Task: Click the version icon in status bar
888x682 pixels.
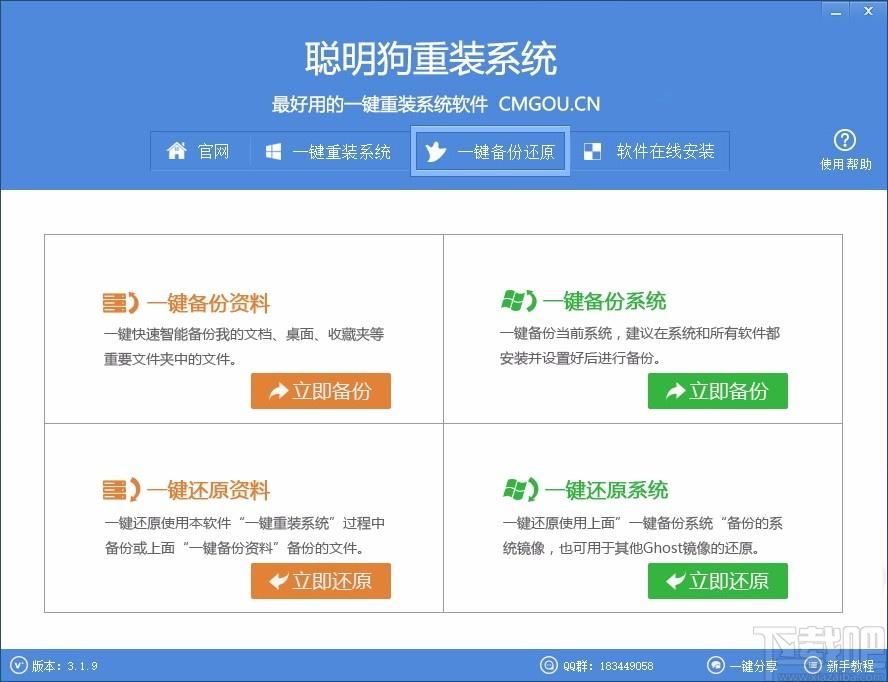Action: point(19,665)
